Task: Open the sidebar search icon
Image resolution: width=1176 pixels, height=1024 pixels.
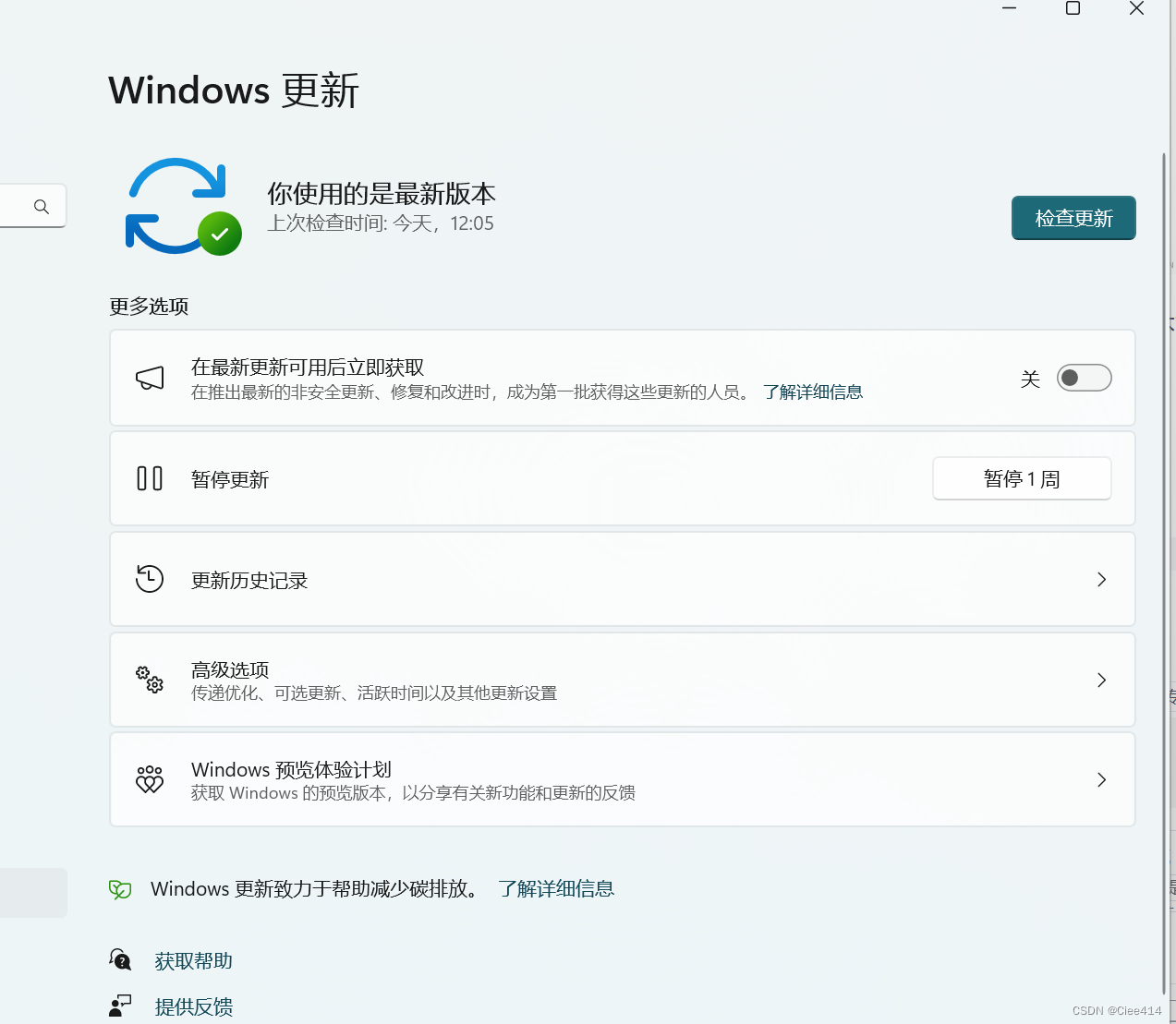Action: 41,206
